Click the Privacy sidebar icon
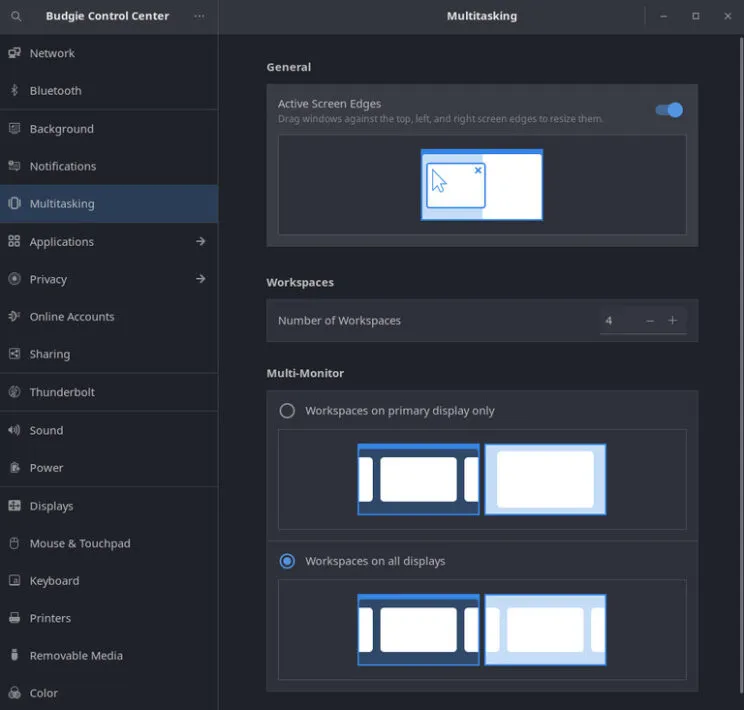 coord(14,279)
